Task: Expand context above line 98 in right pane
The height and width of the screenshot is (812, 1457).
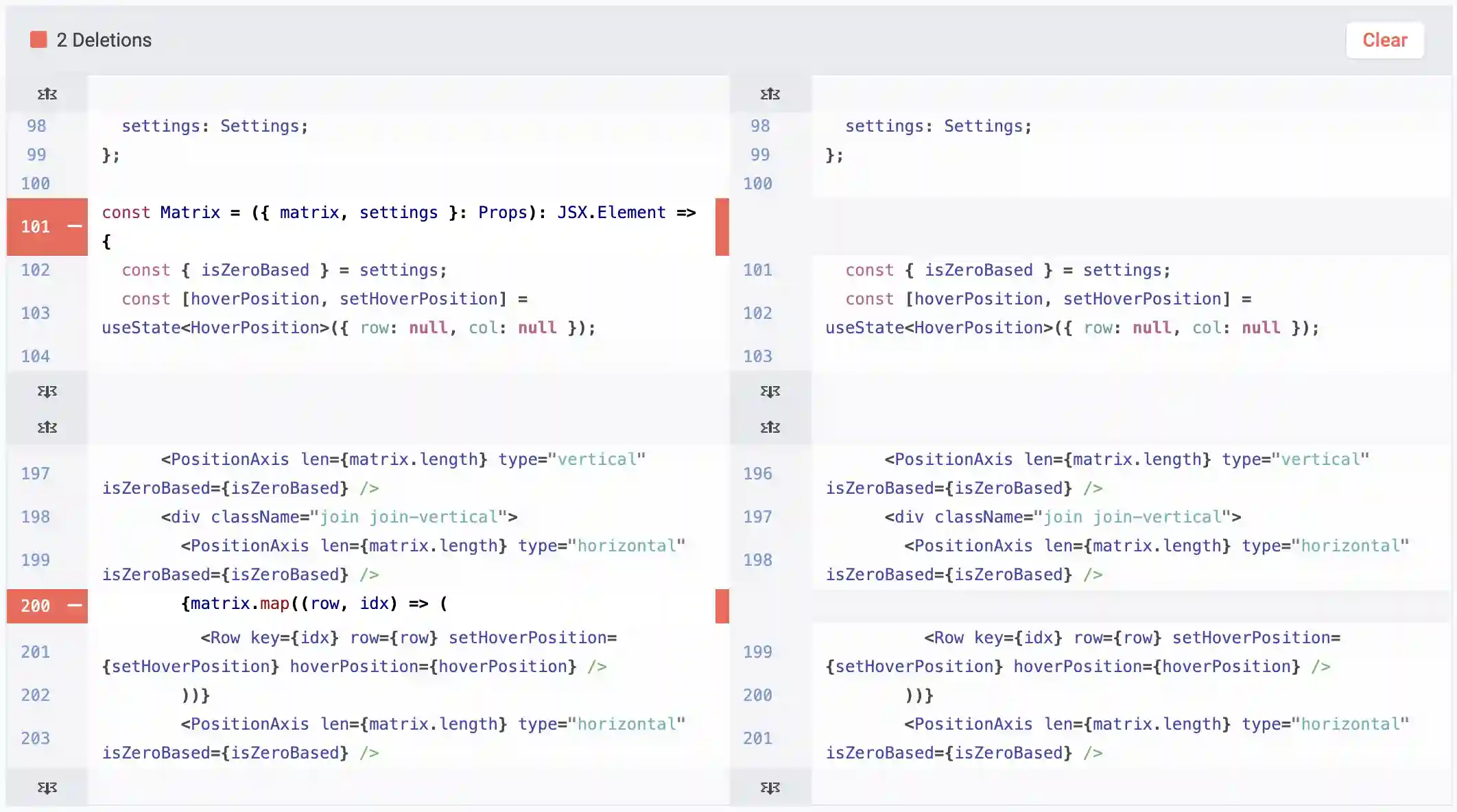Action: 770,94
